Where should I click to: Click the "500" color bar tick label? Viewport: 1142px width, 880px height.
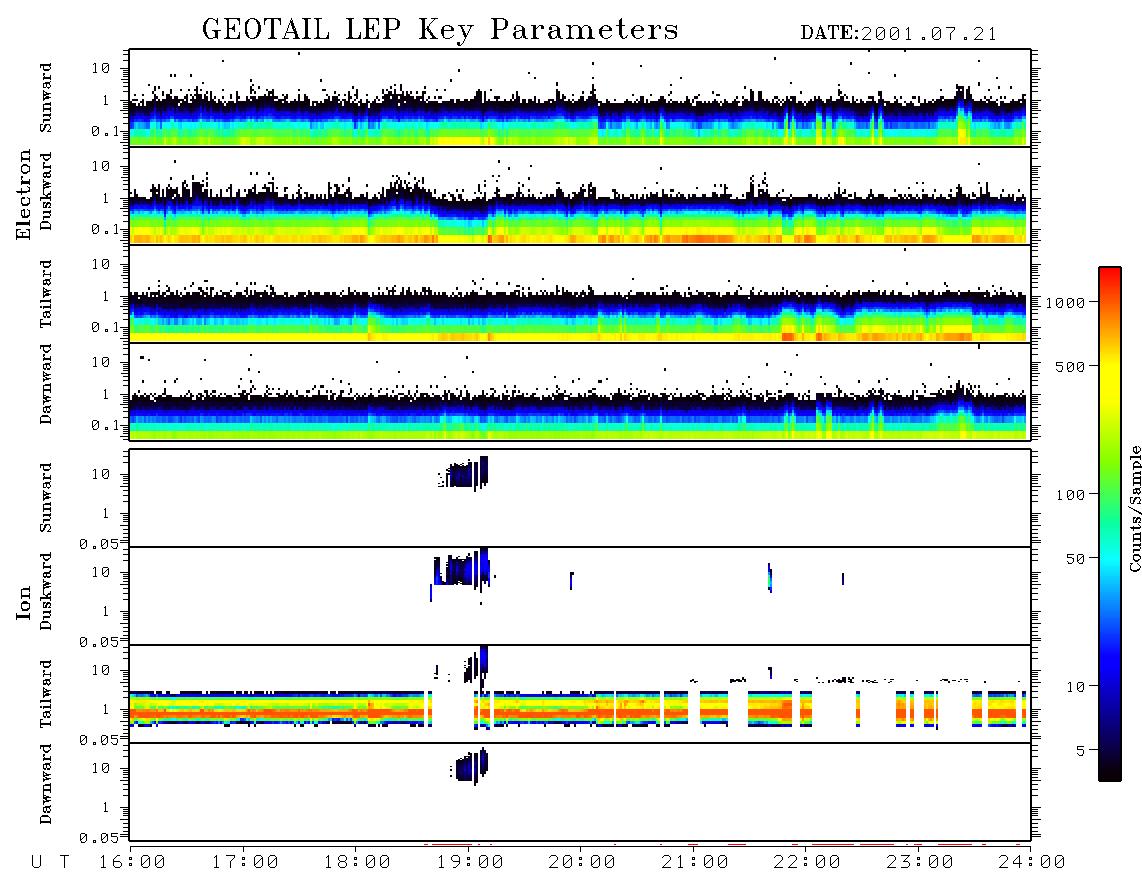click(x=1070, y=366)
